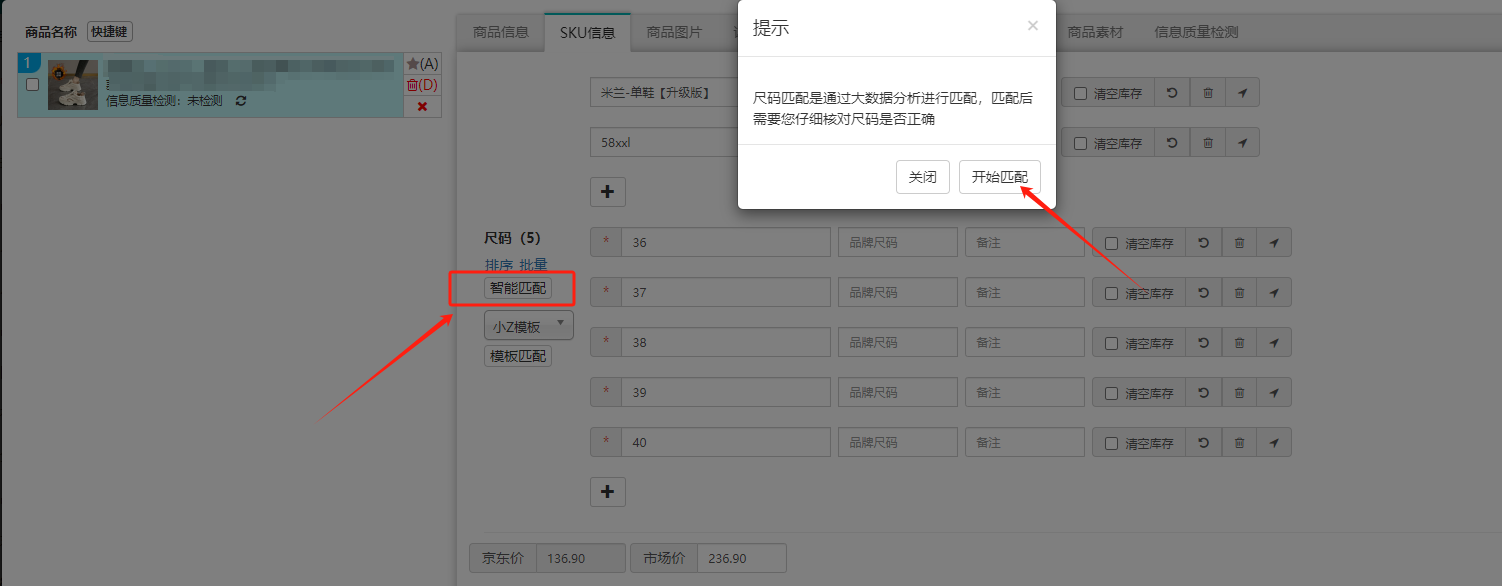The image size is (1502, 586).
Task: Close the 提示 dialog with the × icon
Action: pos(1033,26)
